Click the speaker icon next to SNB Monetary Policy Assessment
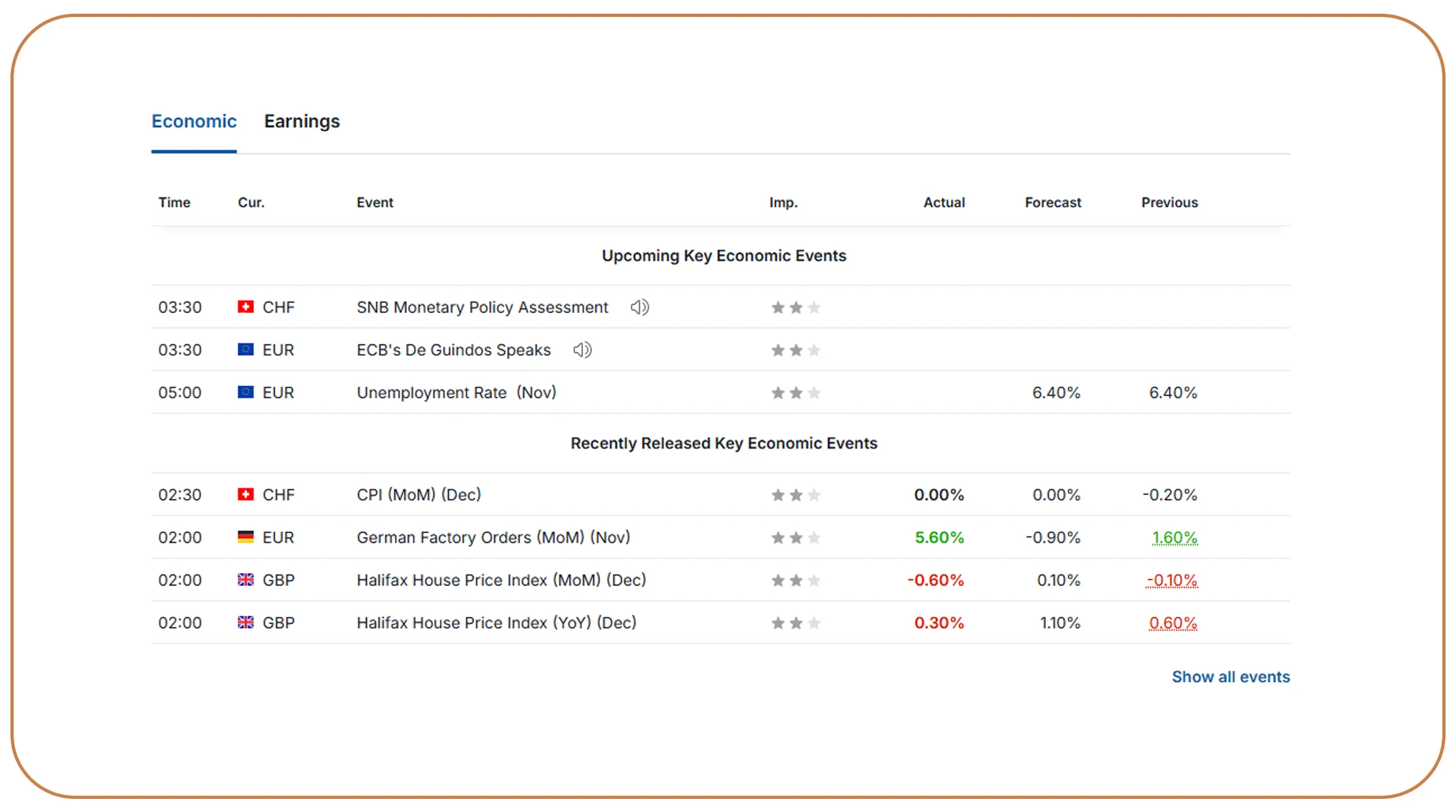This screenshot has width=1456, height=812. [x=640, y=307]
